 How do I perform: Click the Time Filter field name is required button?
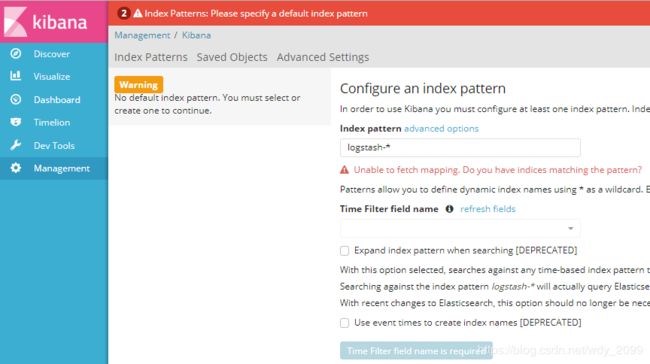tap(416, 351)
